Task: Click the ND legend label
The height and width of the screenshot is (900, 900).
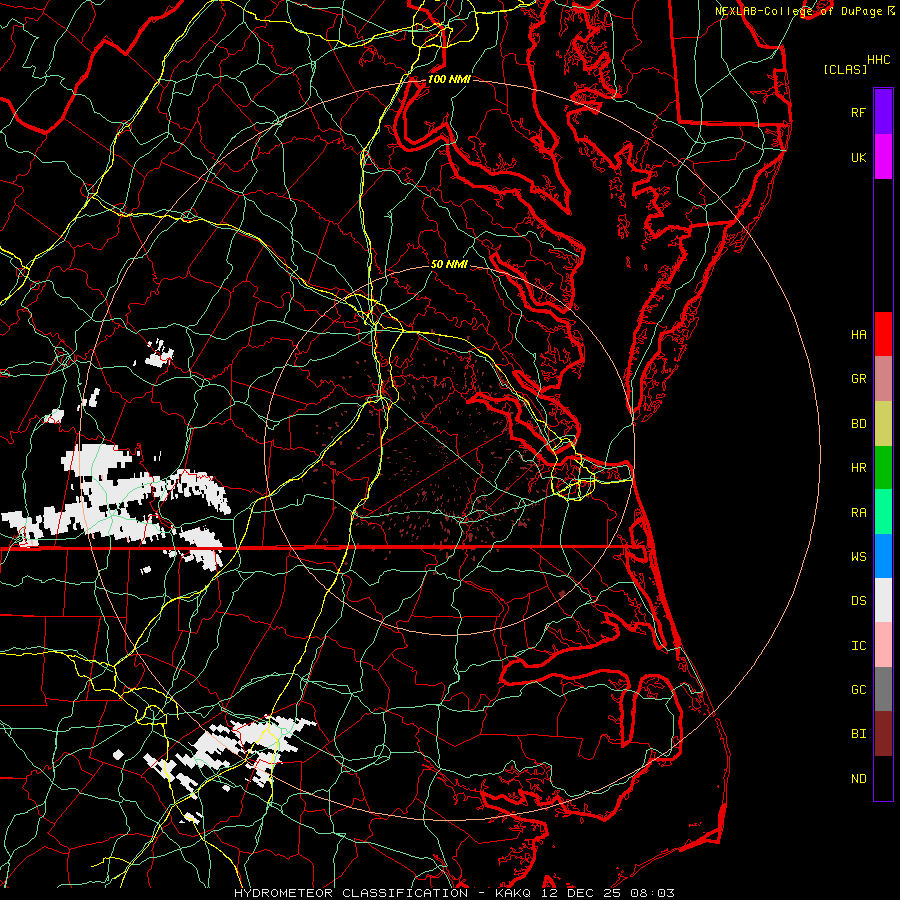Action: [x=858, y=778]
